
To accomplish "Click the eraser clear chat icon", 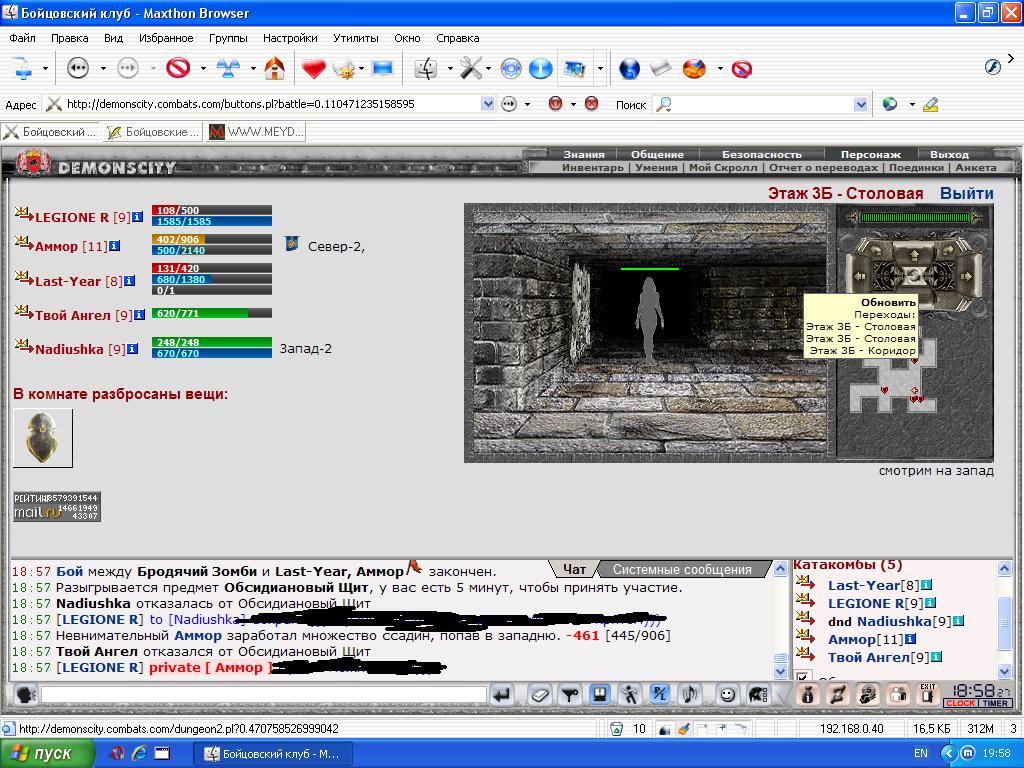I will click(539, 695).
